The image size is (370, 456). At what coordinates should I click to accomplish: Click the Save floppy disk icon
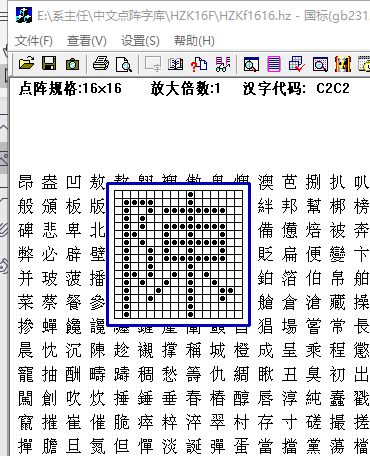(x=49, y=63)
